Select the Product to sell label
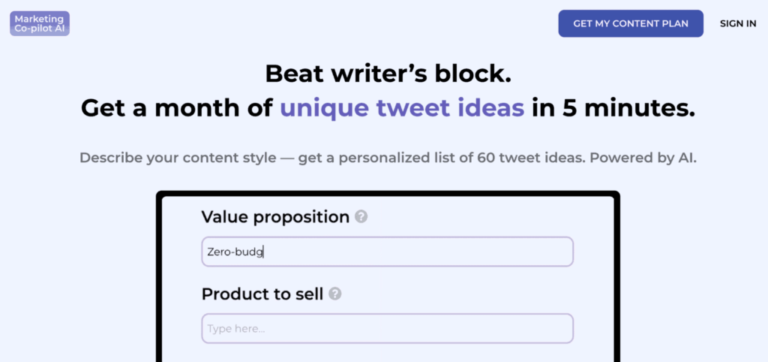Viewport: 768px width, 362px height. (x=263, y=294)
